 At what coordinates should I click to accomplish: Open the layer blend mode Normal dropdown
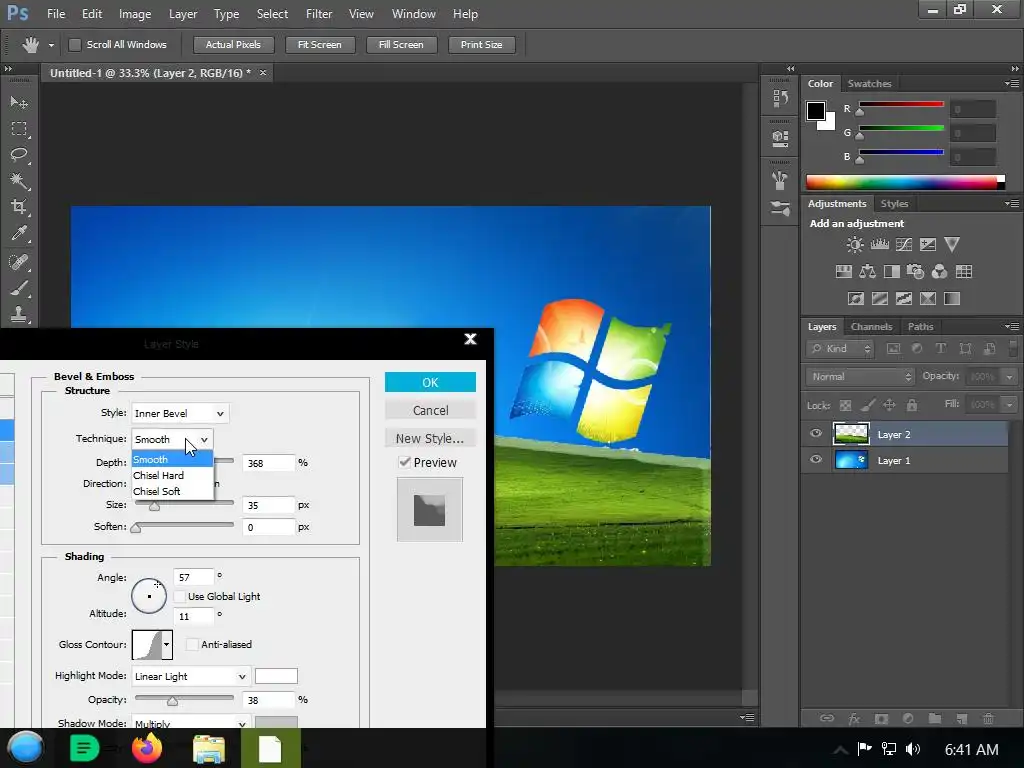point(860,377)
